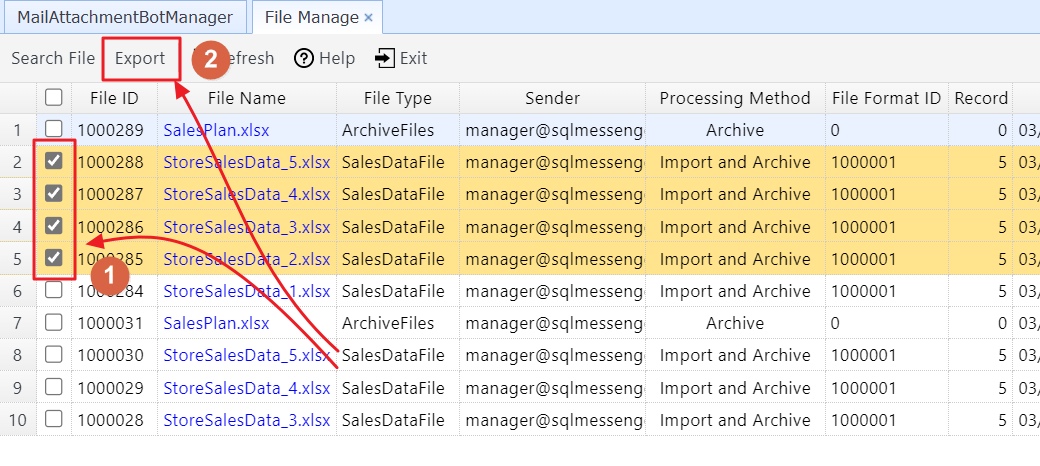The height and width of the screenshot is (466, 1040).
Task: Uncheck the row 4 checkbox for file 1000286
Action: pos(54,226)
